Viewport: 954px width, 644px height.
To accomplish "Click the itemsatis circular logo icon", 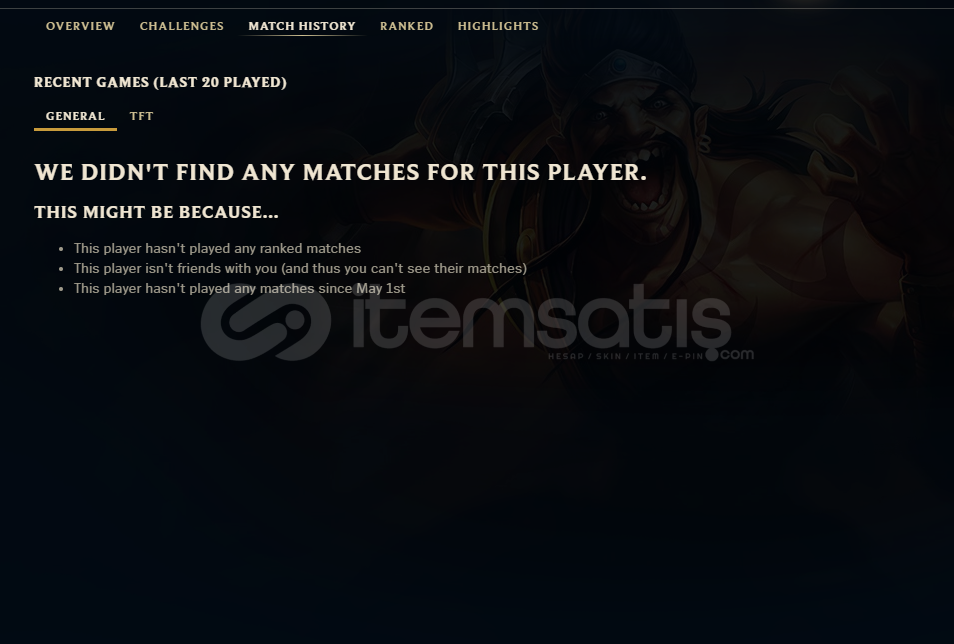I will click(266, 321).
